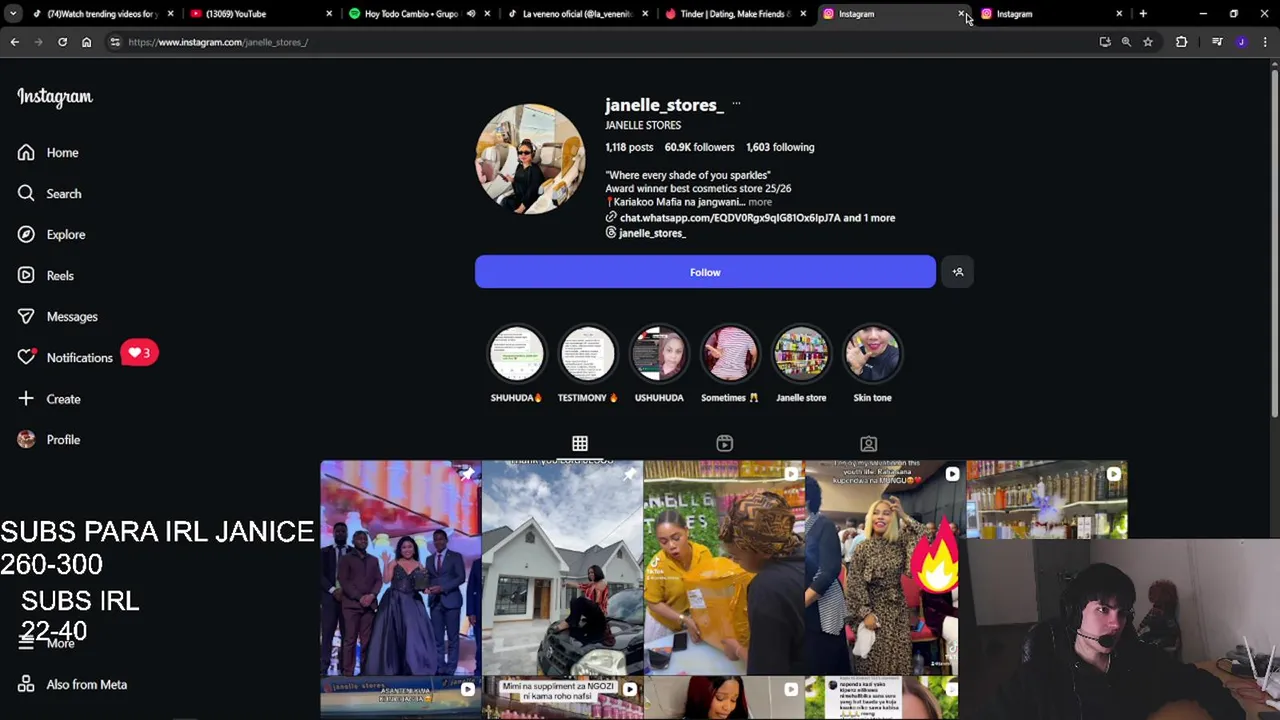Click the Instagram logo
Viewport: 1280px width, 720px height.
tap(55, 97)
